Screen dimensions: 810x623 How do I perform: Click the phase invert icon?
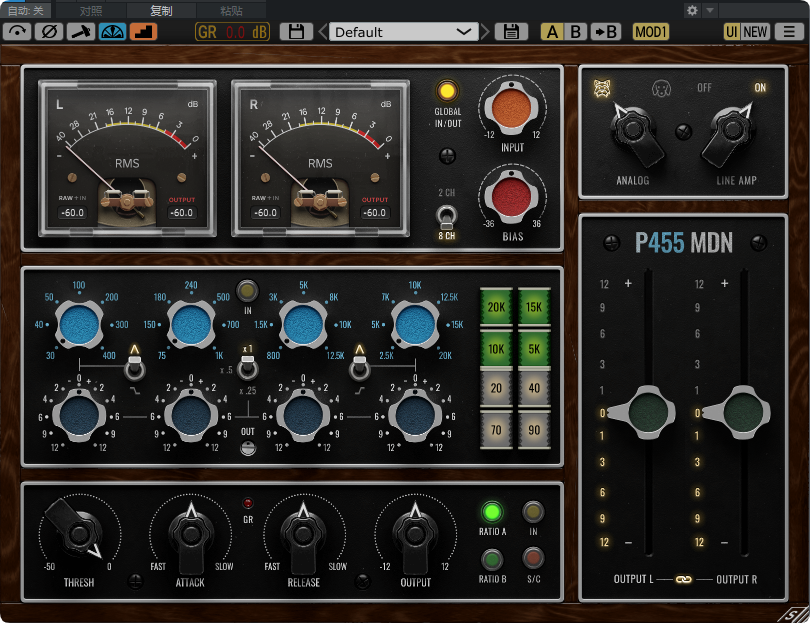[49, 32]
